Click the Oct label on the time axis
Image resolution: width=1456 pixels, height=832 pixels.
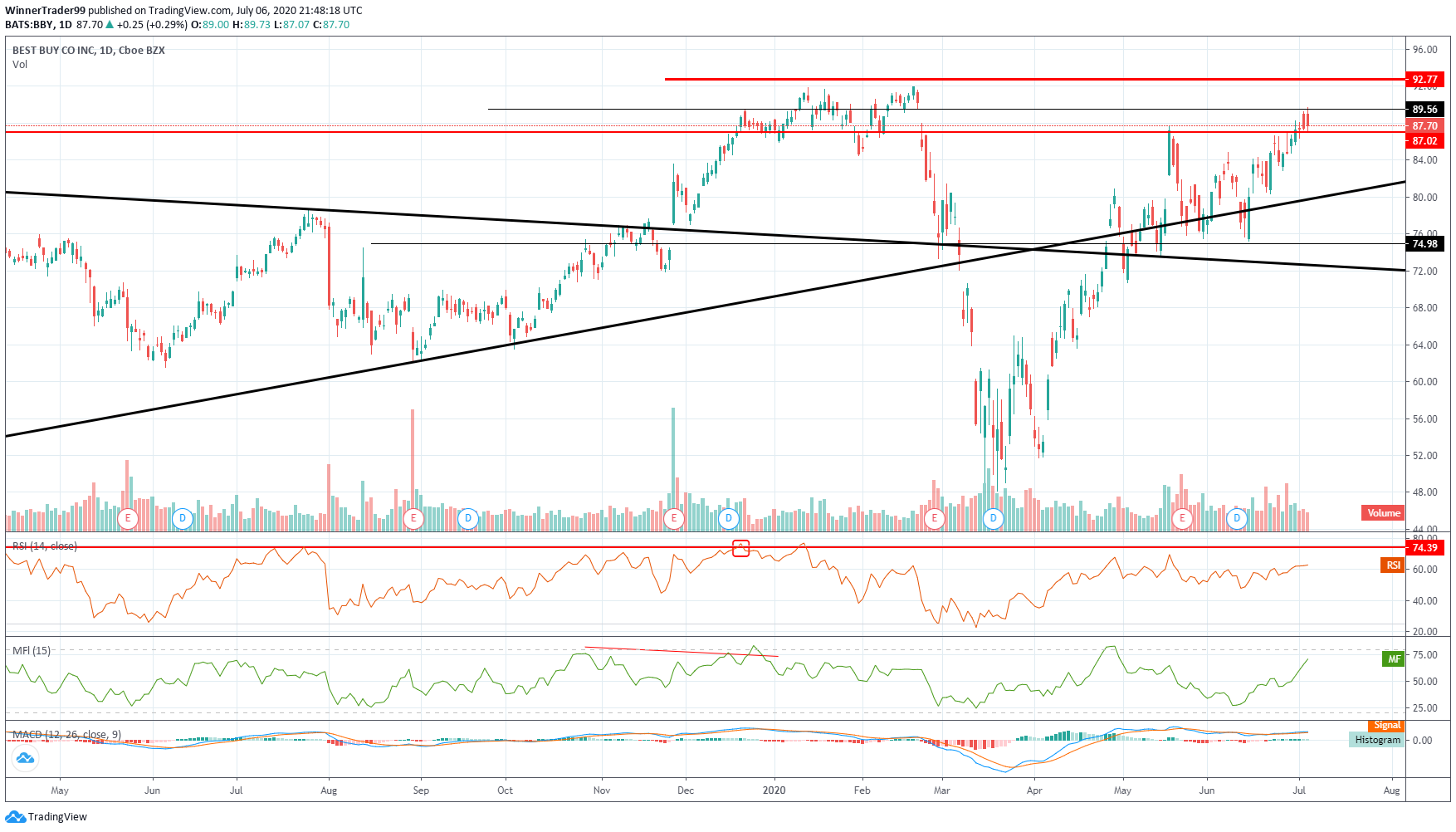505,790
